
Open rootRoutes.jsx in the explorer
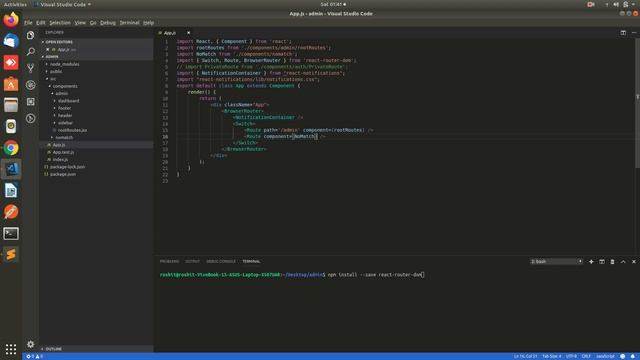click(72, 130)
